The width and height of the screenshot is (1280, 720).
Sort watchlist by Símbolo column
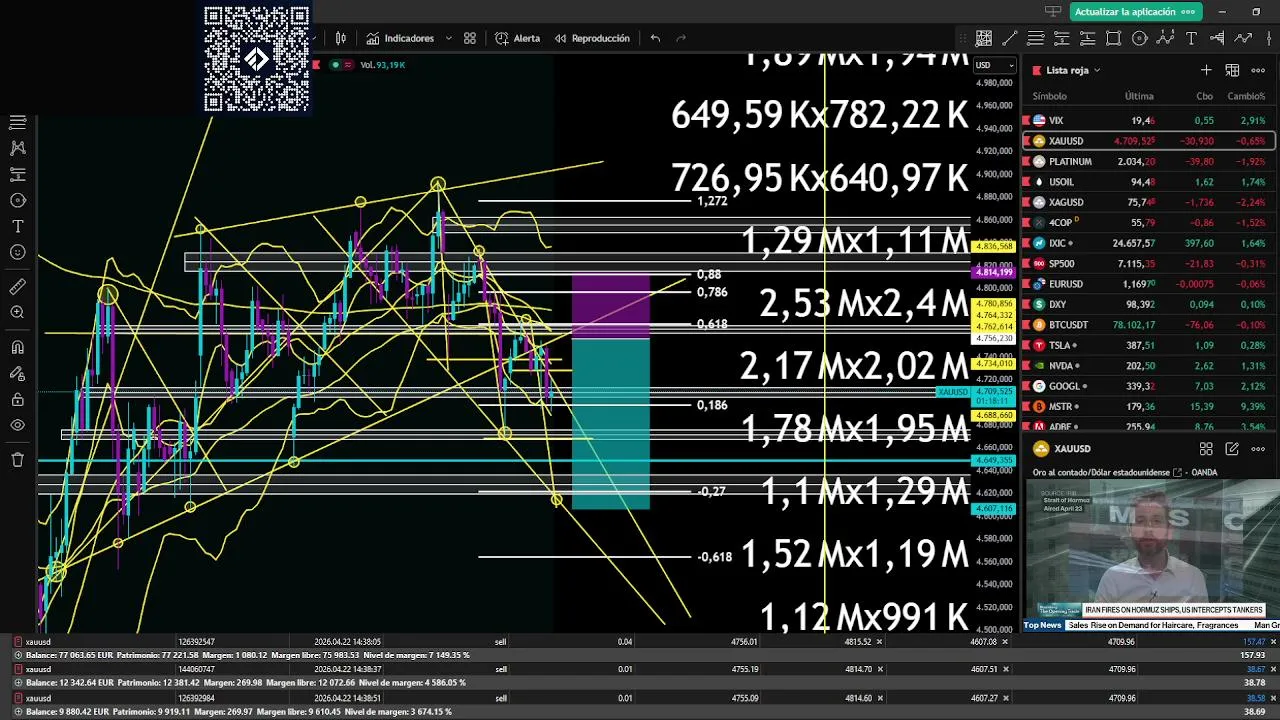(1049, 96)
